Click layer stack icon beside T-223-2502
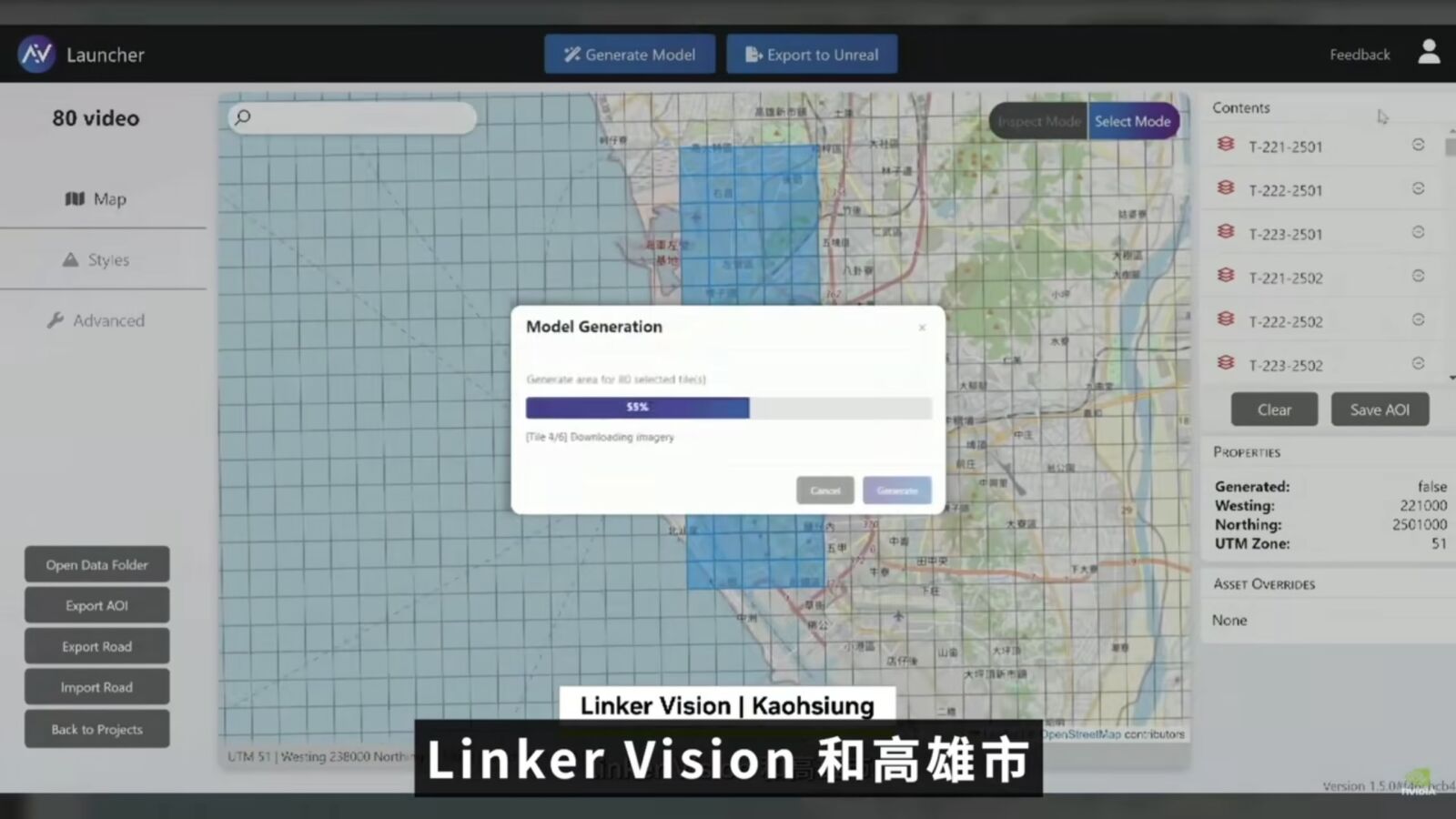The height and width of the screenshot is (819, 1456). click(1226, 363)
